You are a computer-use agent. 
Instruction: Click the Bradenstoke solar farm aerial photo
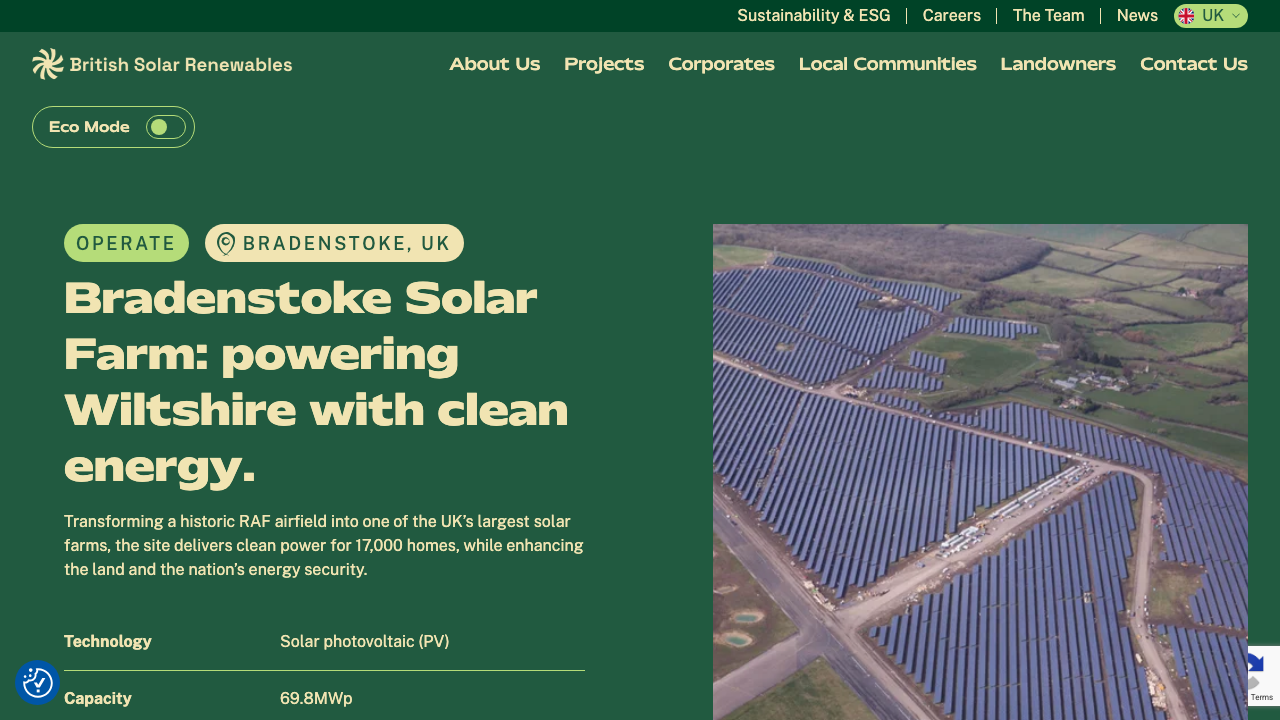980,470
